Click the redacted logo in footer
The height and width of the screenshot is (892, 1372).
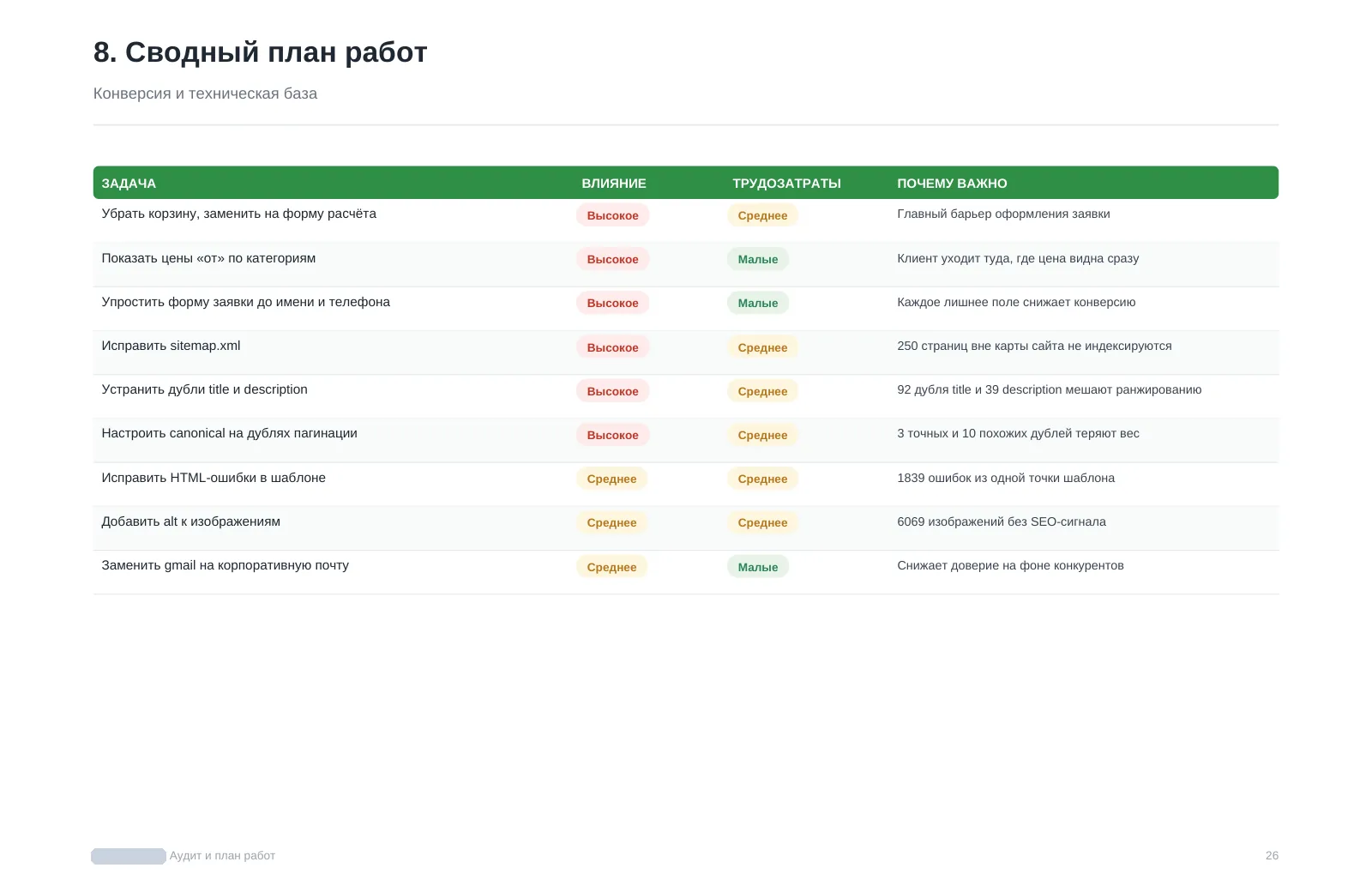coord(129,856)
